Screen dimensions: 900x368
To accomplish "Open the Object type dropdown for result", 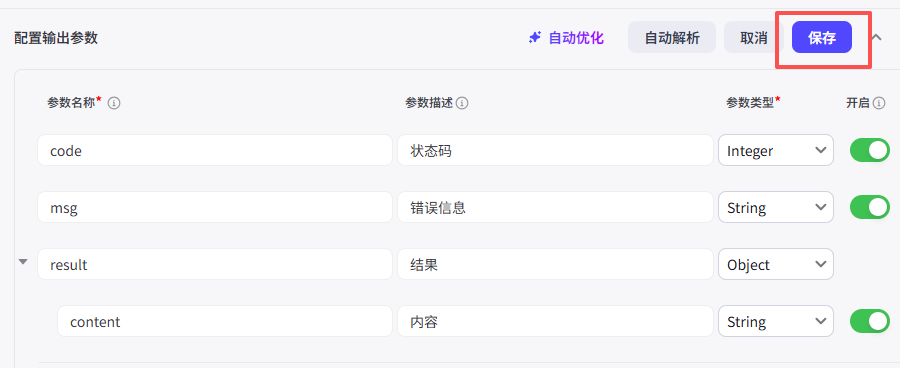I will [775, 264].
